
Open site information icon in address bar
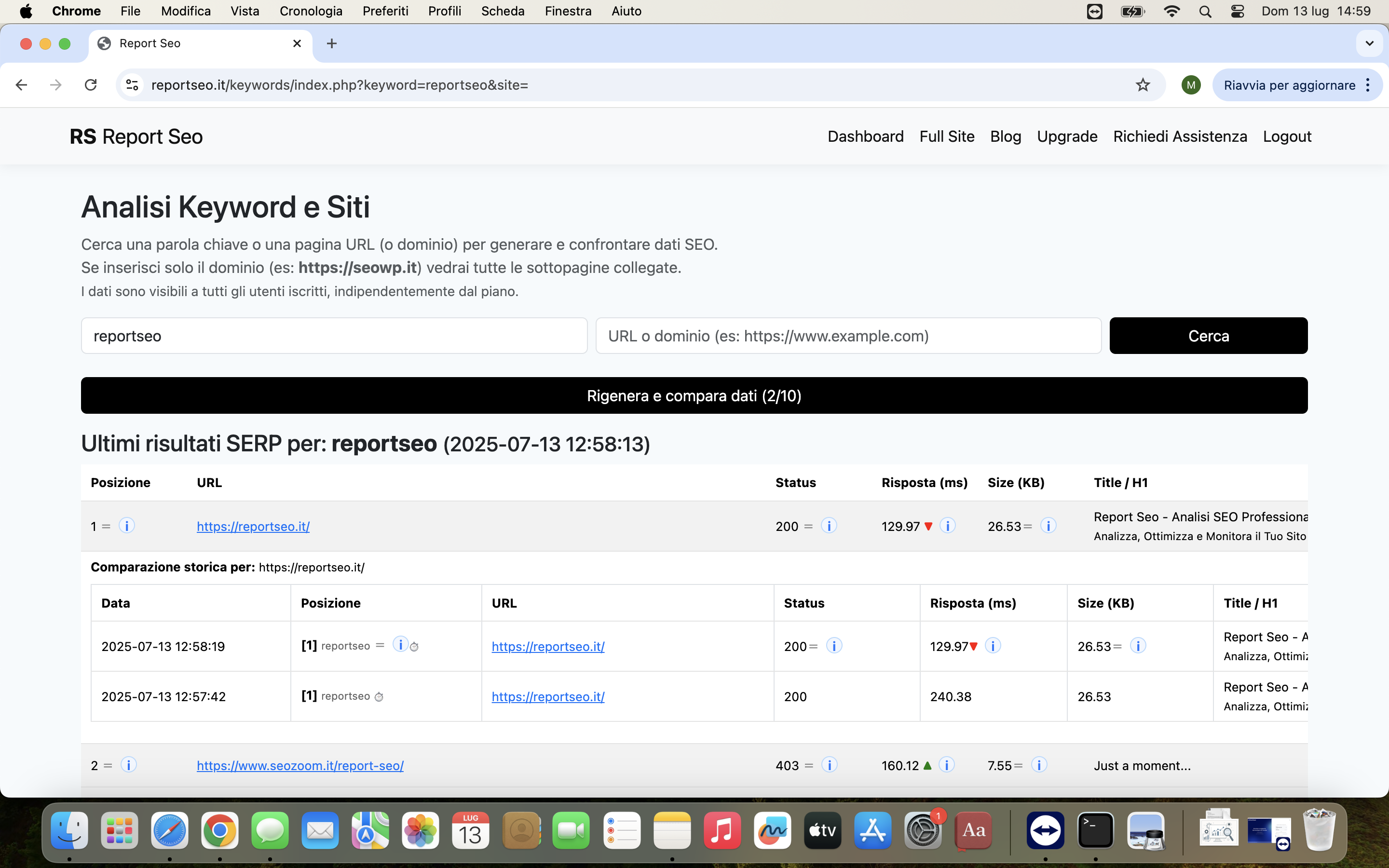tap(132, 85)
